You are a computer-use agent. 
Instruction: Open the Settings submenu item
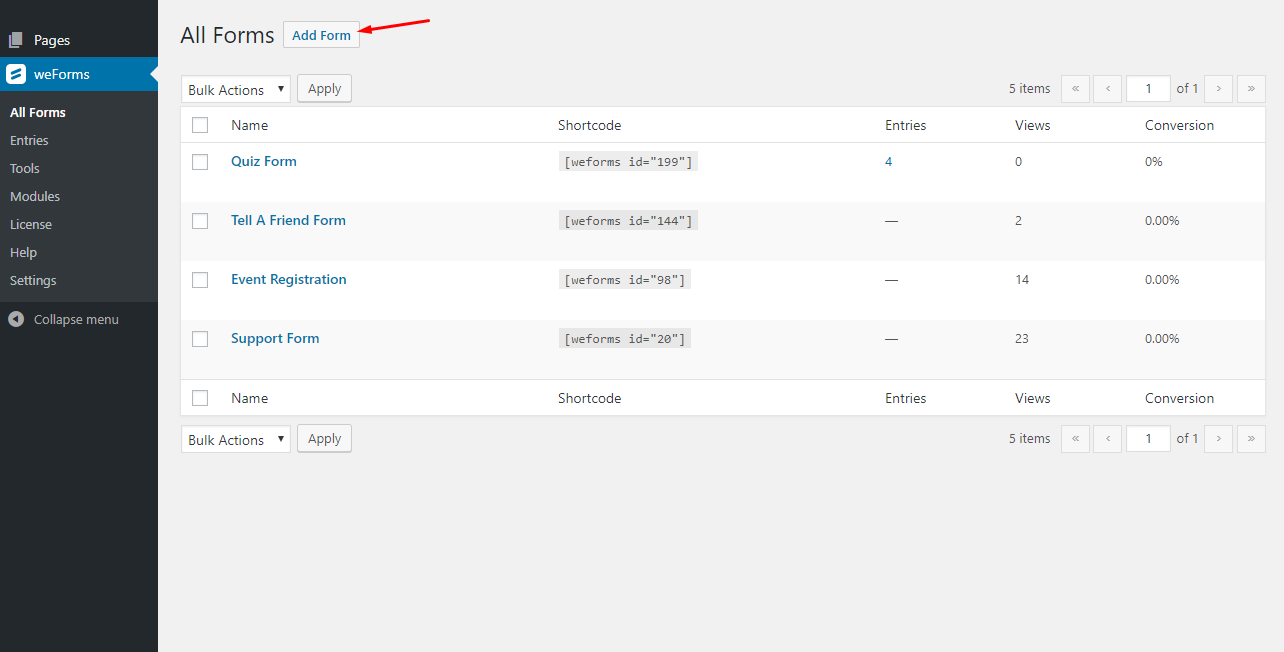click(x=33, y=280)
